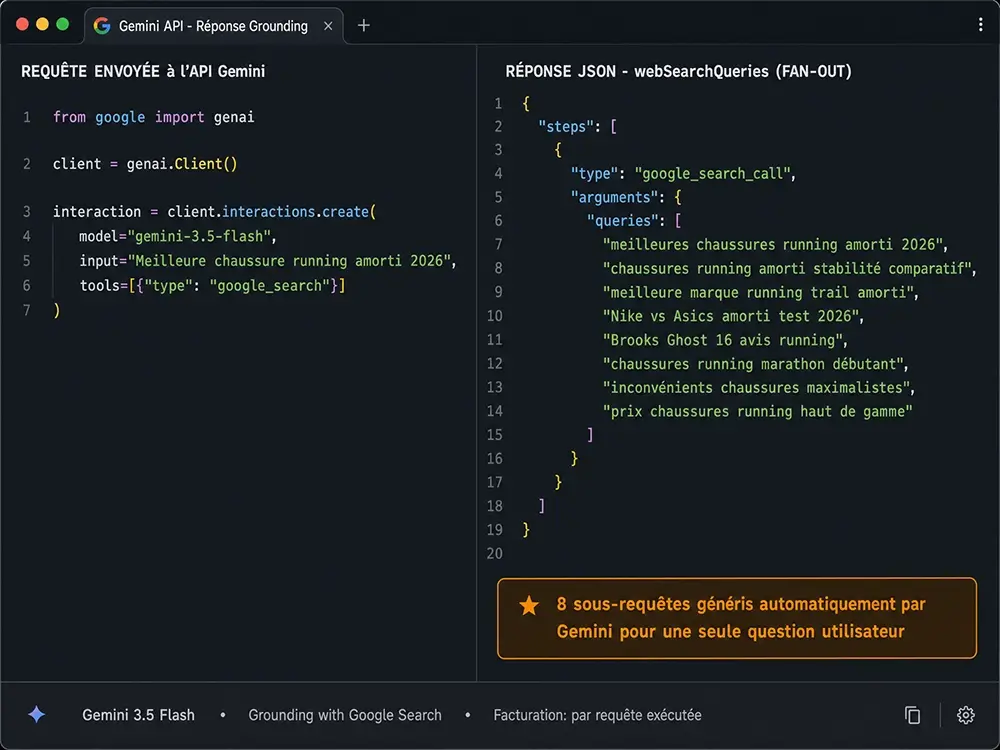1000x750 pixels.
Task: Click the "queries": [ JSON line
Action: click(634, 221)
